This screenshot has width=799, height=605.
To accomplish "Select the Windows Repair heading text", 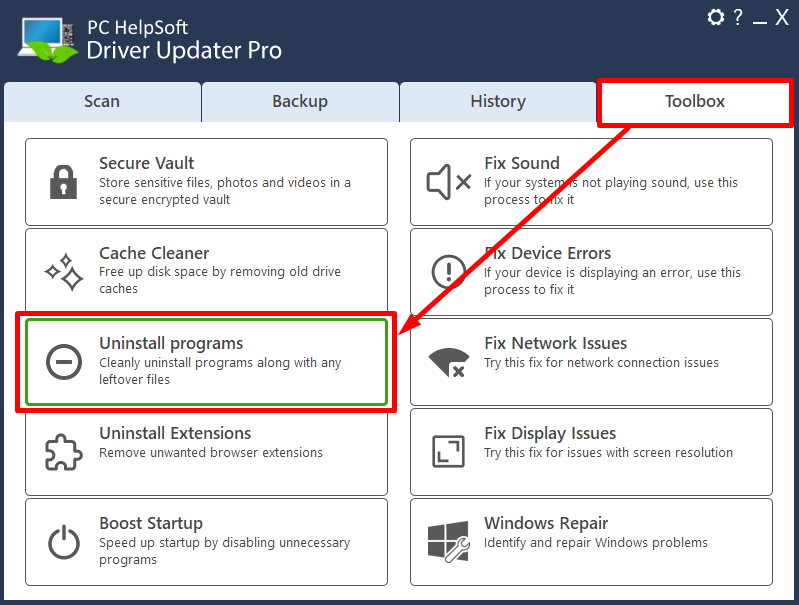I will [x=546, y=523].
